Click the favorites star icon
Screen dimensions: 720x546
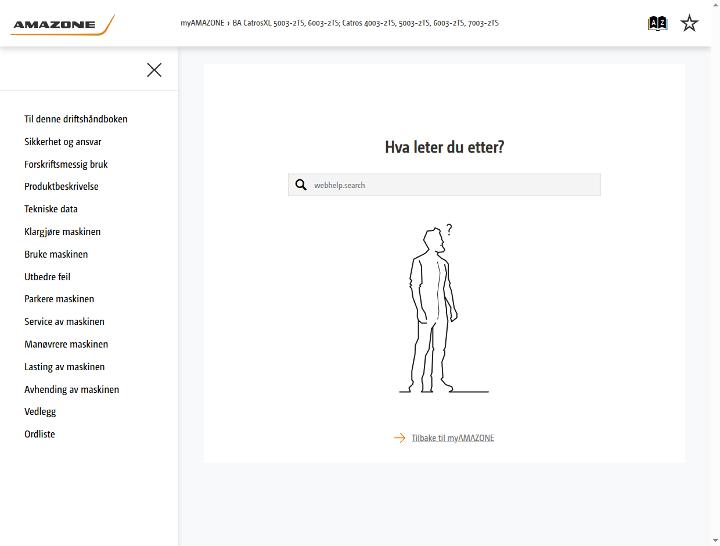pyautogui.click(x=689, y=23)
